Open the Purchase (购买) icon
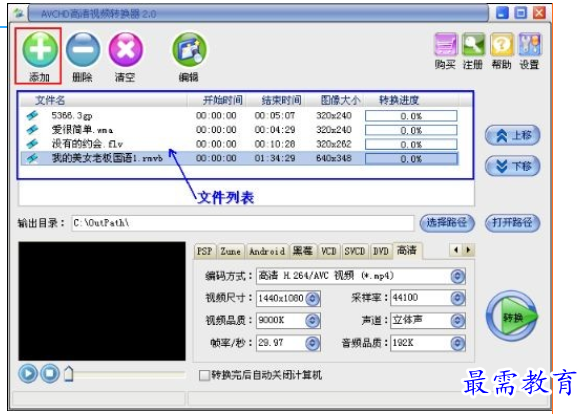585x414 pixels. [445, 45]
